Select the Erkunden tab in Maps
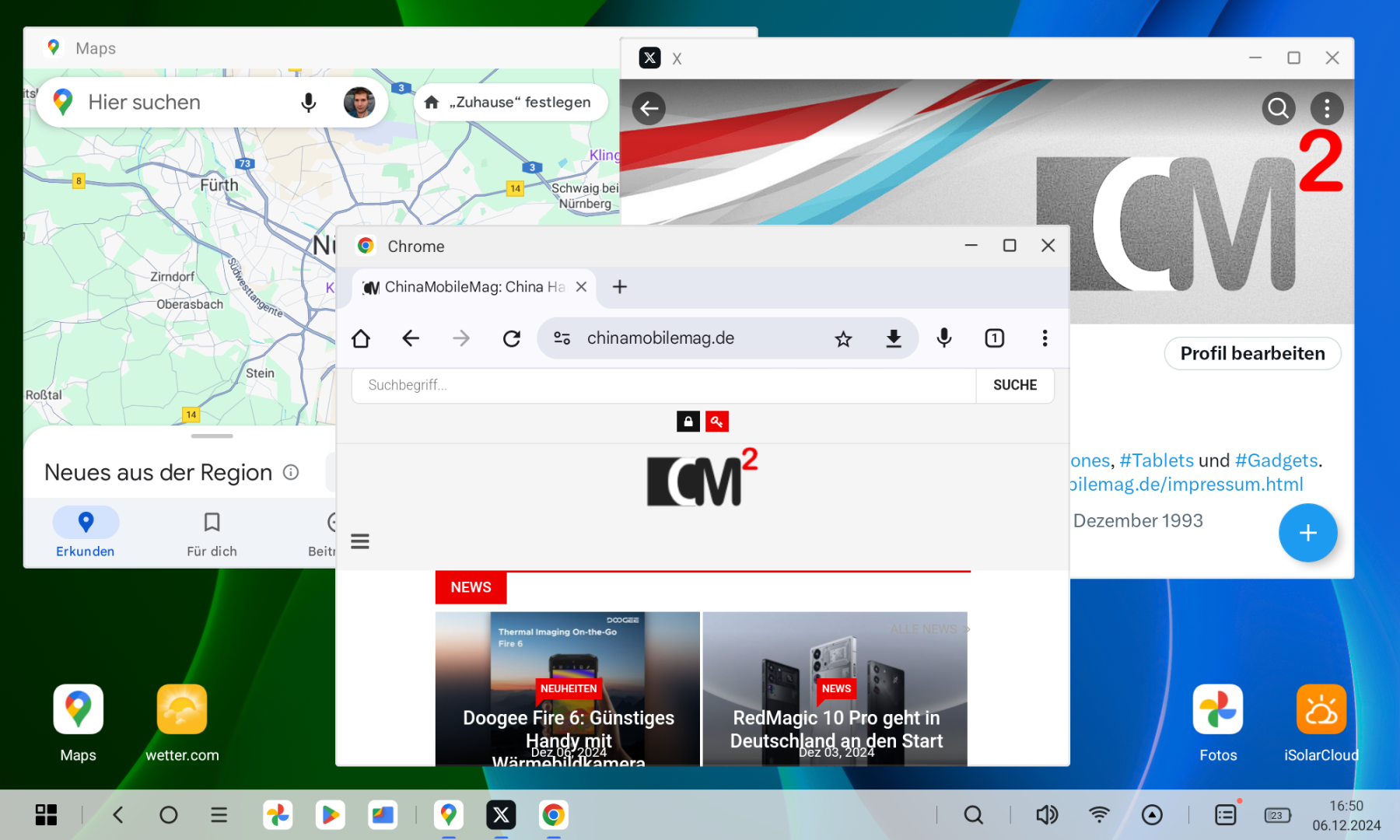Screen dimensions: 1400x840 86,533
